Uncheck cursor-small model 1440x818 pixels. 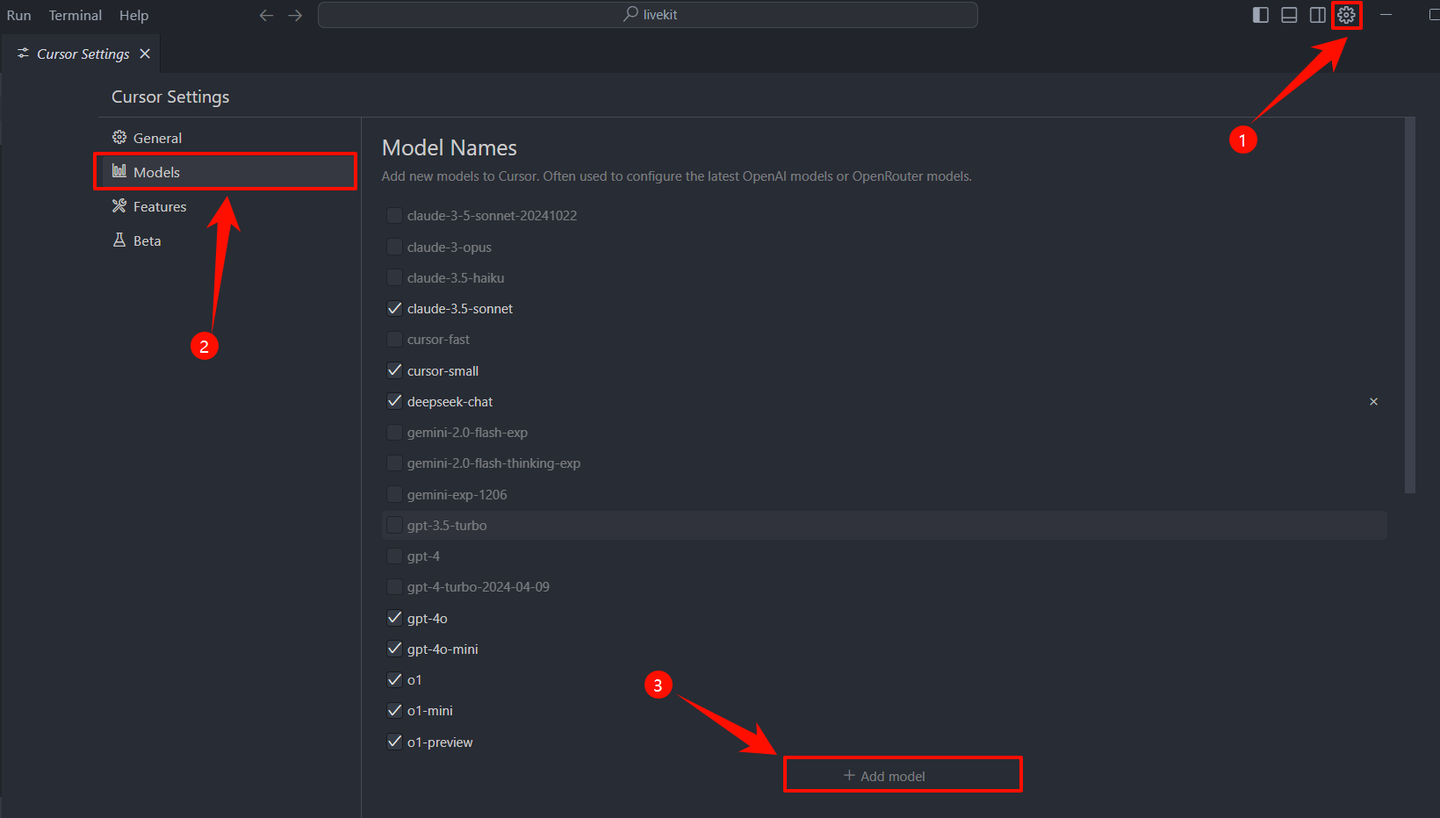tap(394, 370)
